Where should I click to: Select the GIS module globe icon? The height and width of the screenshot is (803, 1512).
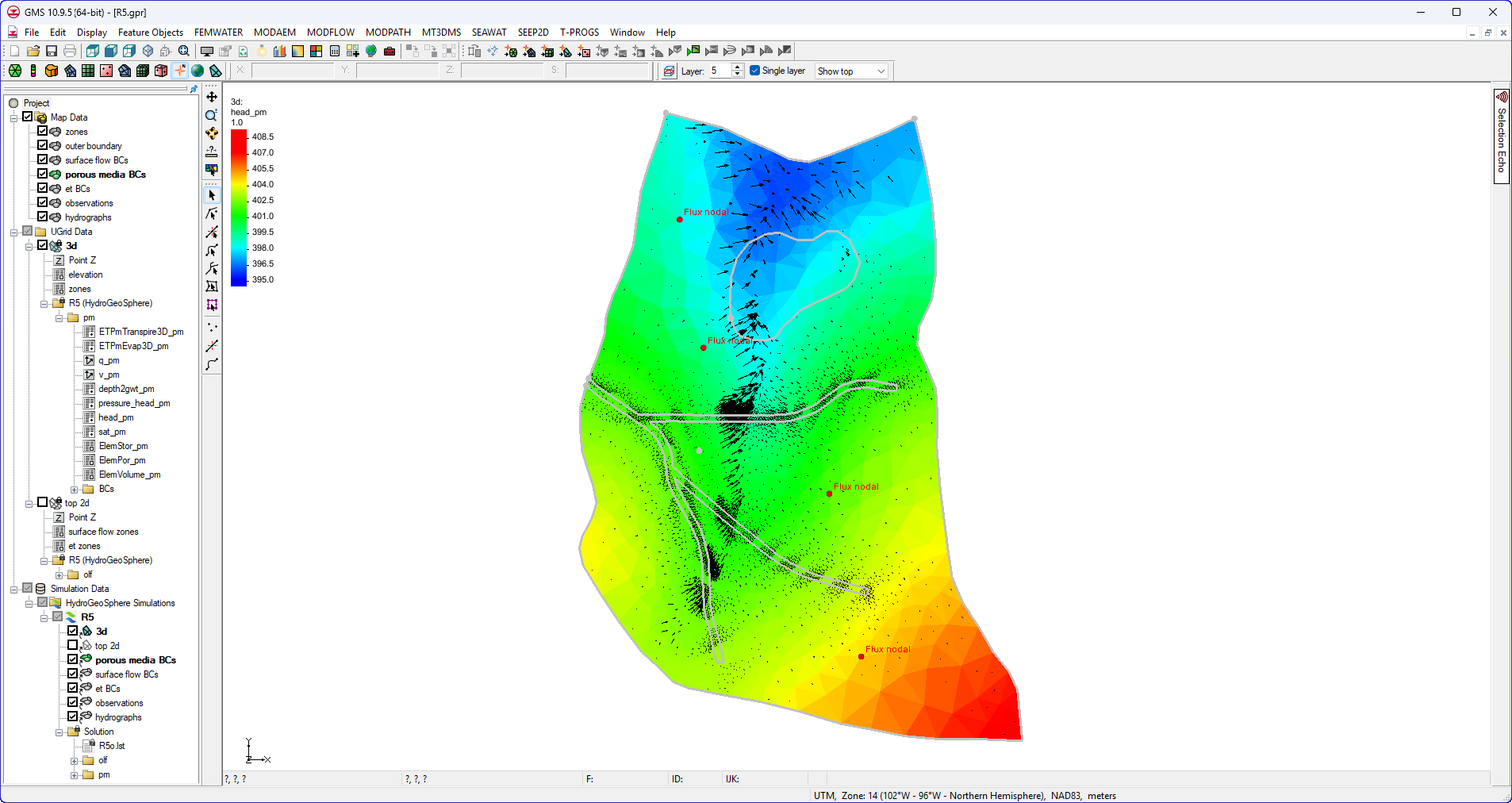(x=198, y=71)
